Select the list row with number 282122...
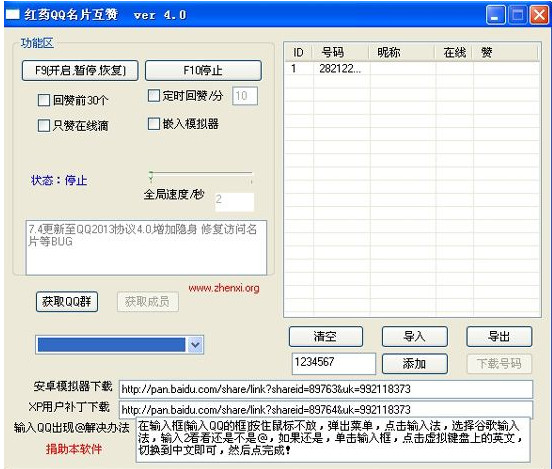Screen dimensions: 552x469 tap(412, 69)
